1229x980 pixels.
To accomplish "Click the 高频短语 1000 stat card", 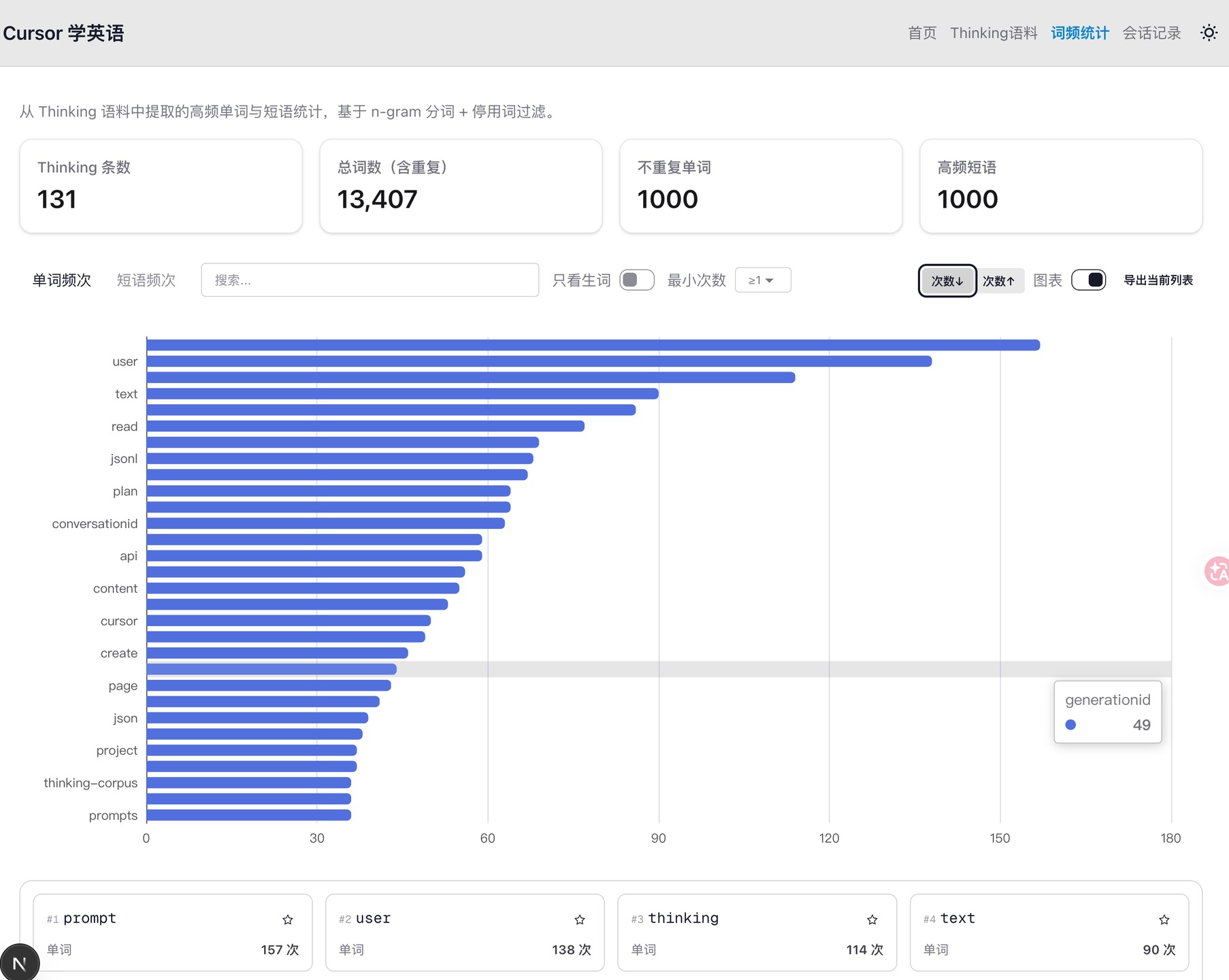I will [1061, 186].
